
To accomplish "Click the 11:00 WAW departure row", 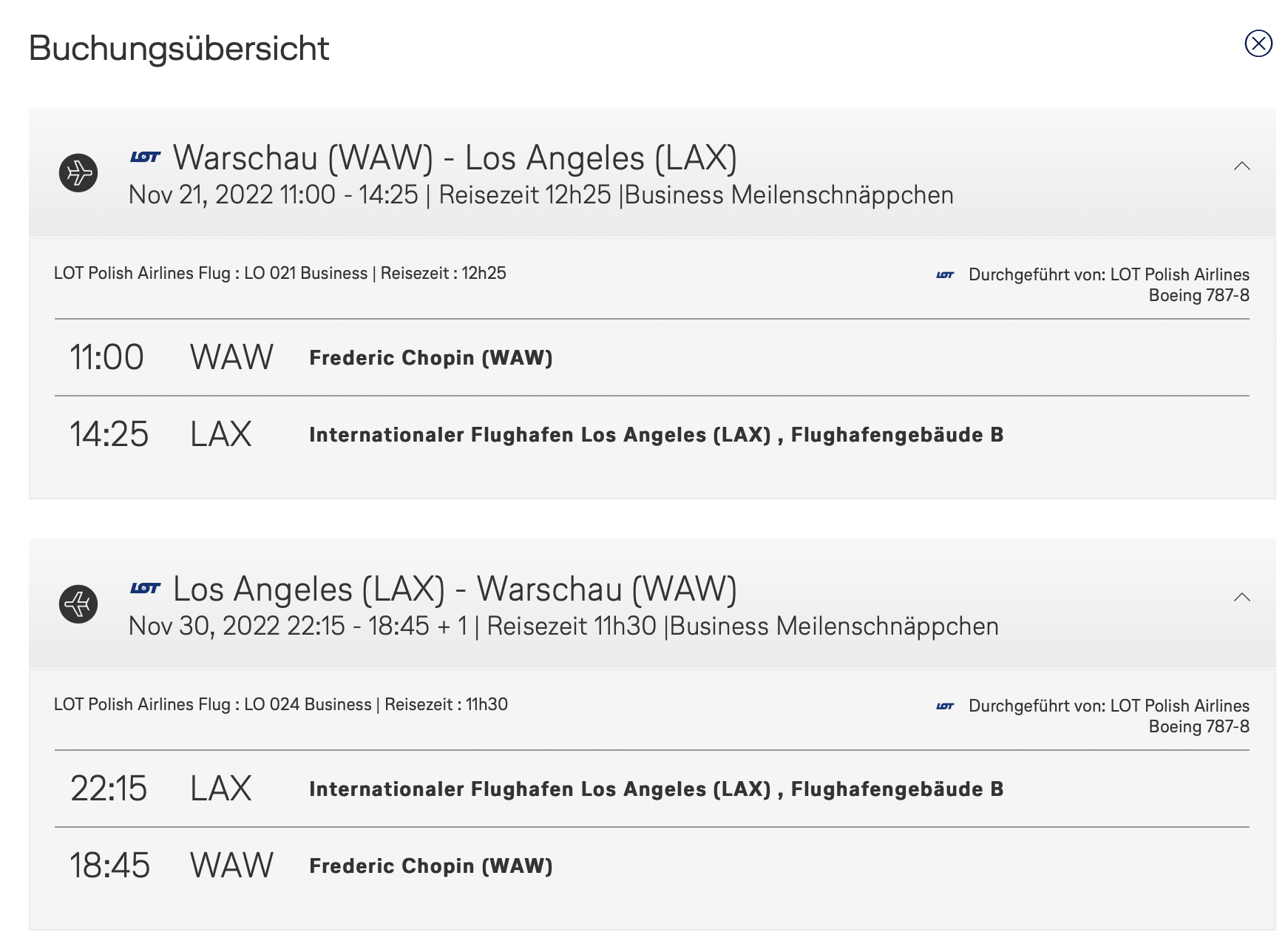I will [311, 358].
